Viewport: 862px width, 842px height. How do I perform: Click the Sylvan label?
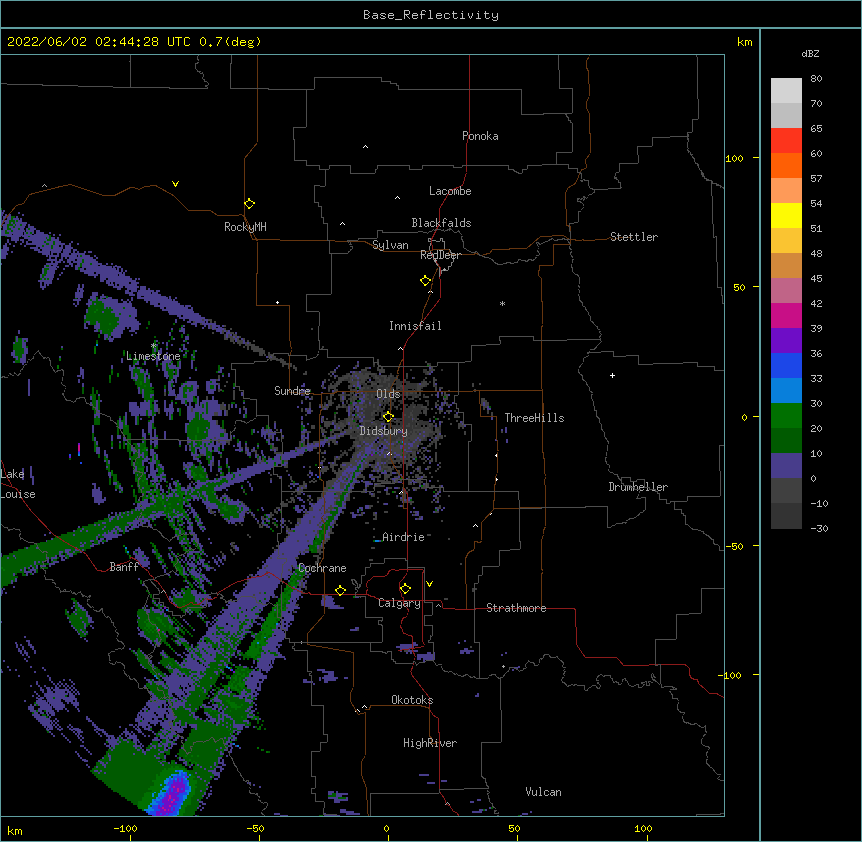(x=390, y=245)
